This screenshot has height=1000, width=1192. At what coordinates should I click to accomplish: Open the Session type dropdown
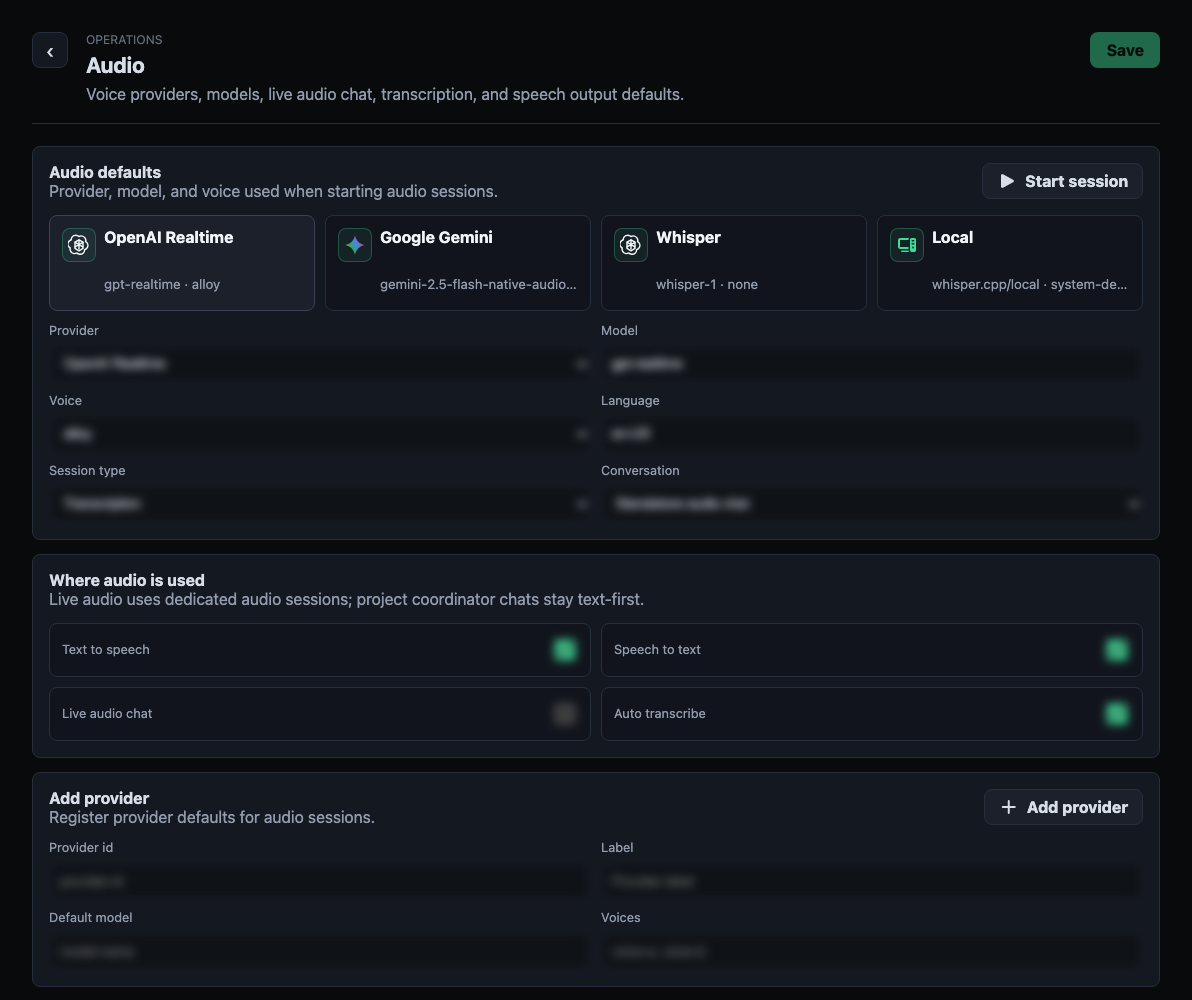[320, 503]
